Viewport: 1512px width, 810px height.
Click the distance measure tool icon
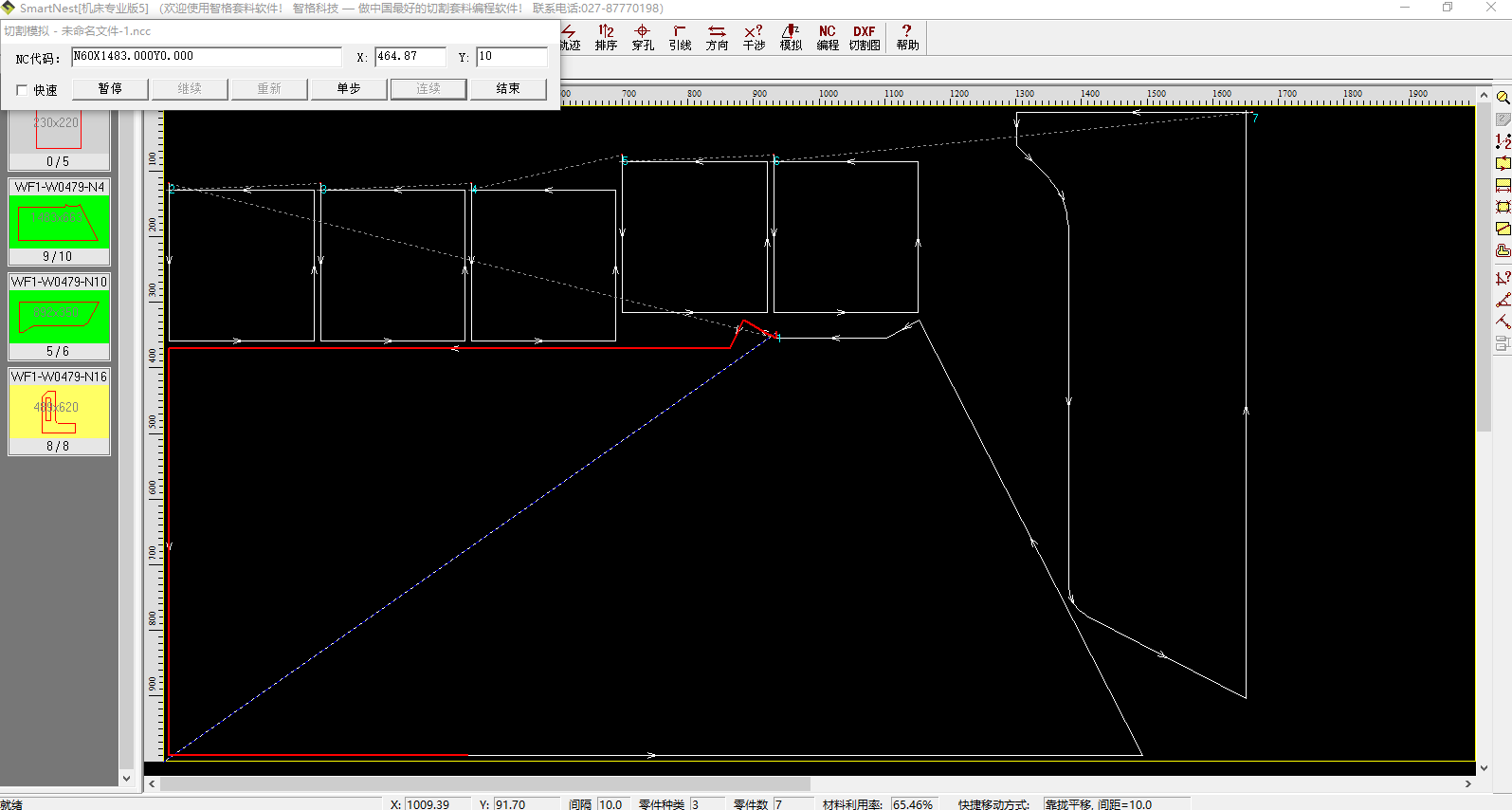tap(1503, 322)
